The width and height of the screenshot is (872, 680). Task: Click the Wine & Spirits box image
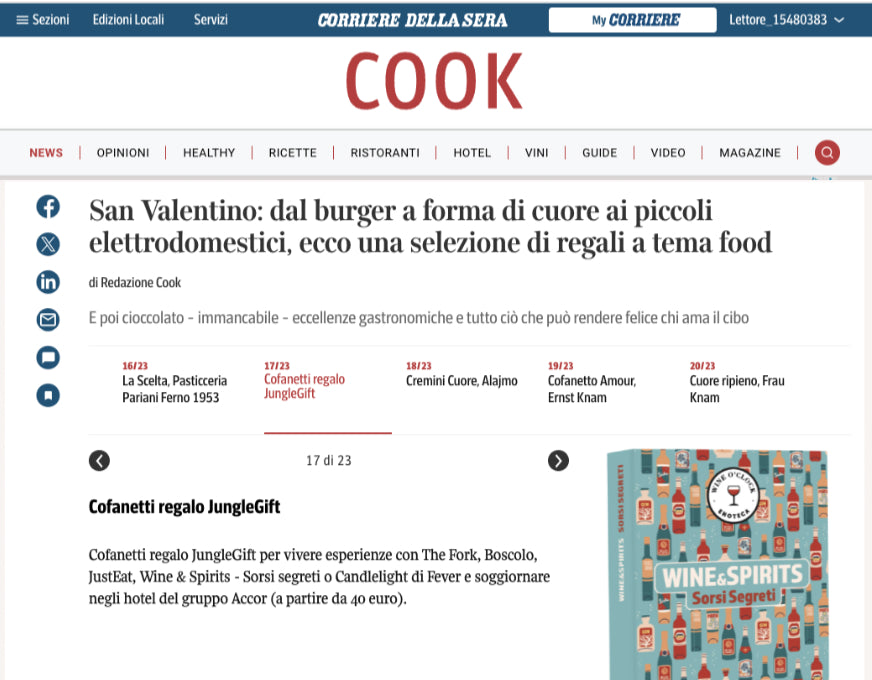717,564
